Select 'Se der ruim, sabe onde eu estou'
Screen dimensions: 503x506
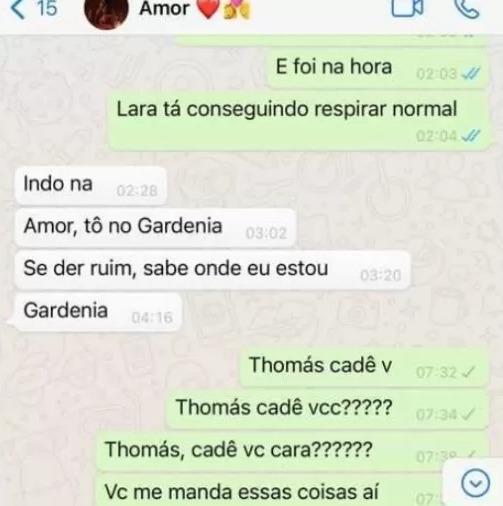coord(212,270)
